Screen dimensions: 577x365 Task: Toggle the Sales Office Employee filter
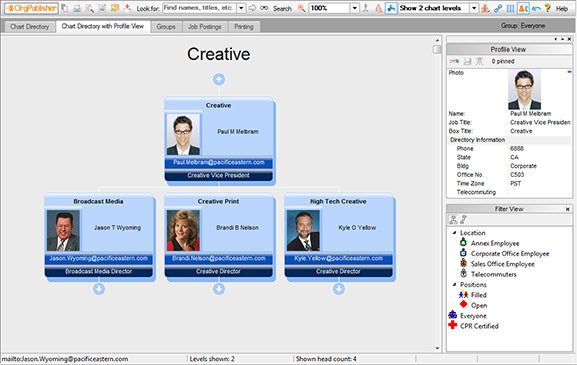pyautogui.click(x=502, y=264)
